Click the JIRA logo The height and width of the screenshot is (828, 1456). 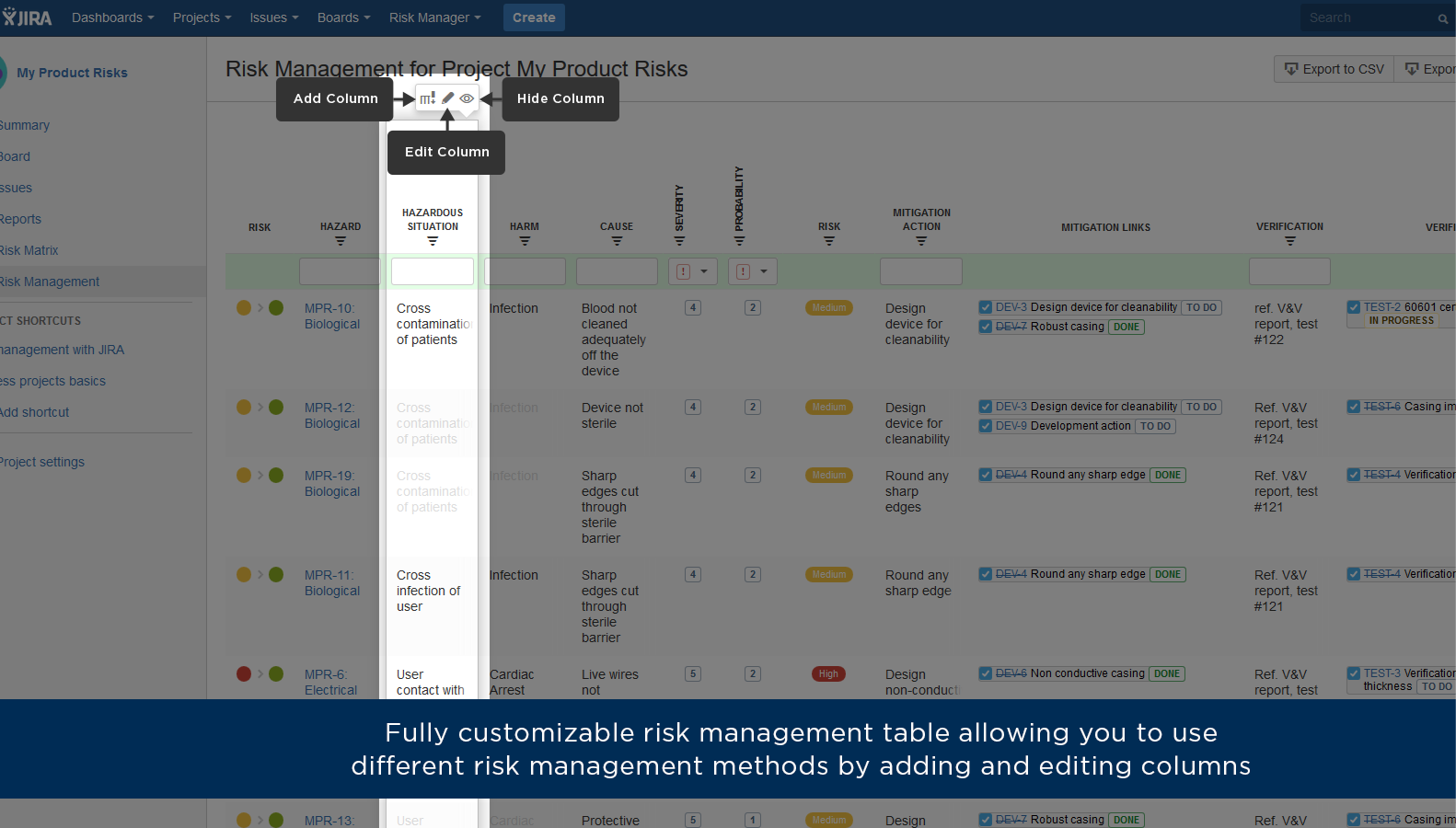(28, 17)
